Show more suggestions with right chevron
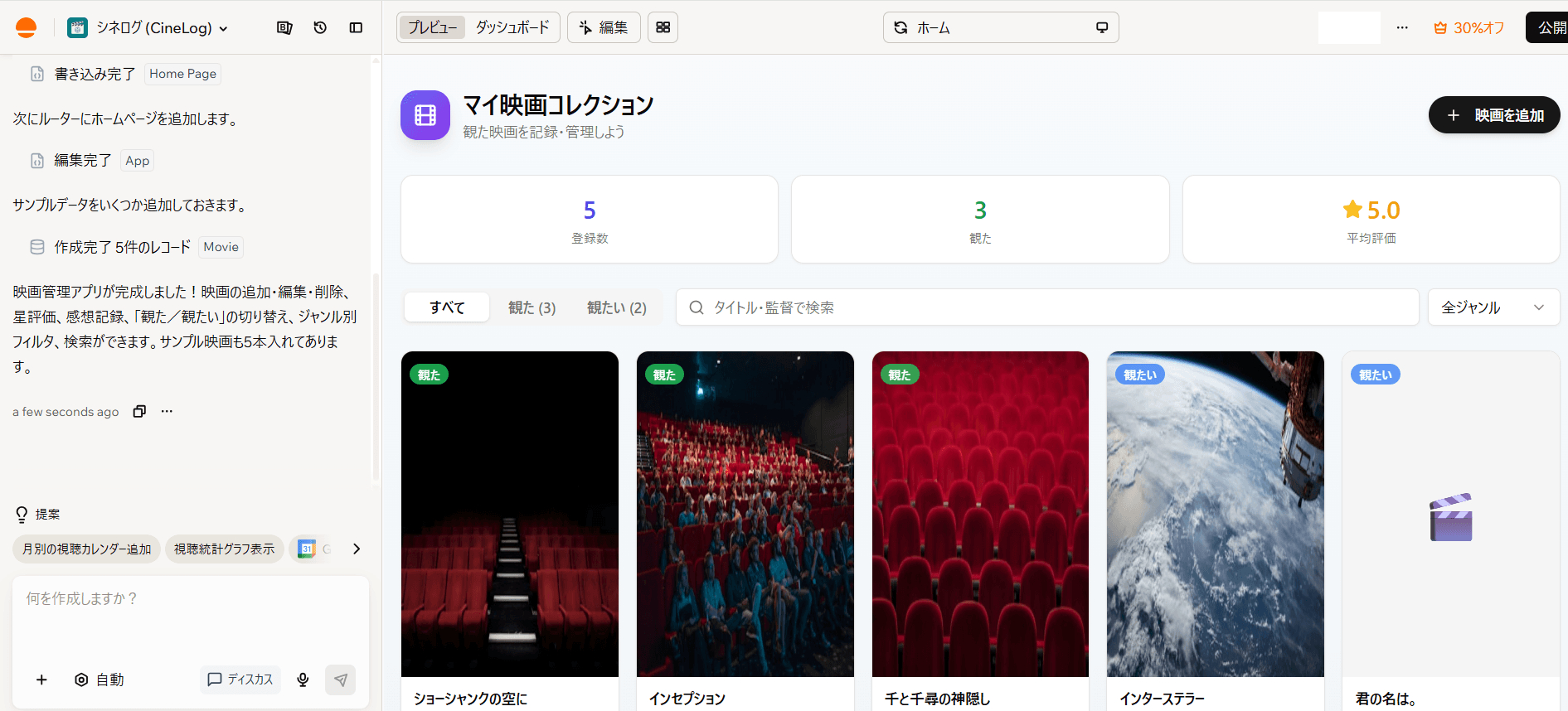 click(357, 549)
